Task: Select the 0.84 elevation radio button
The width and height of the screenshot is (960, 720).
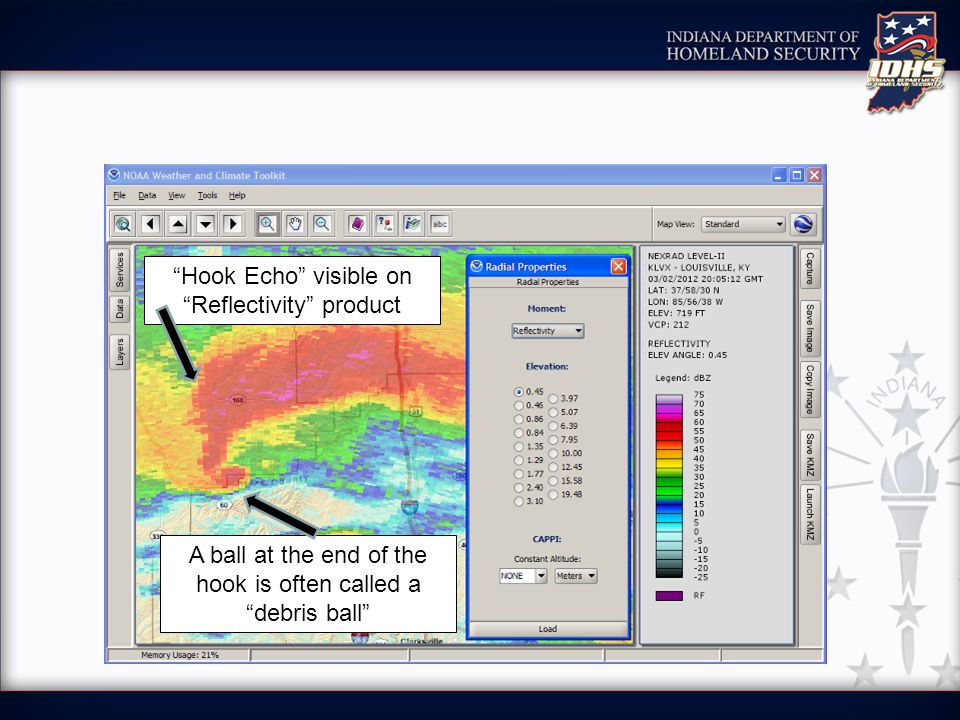Action: point(519,433)
